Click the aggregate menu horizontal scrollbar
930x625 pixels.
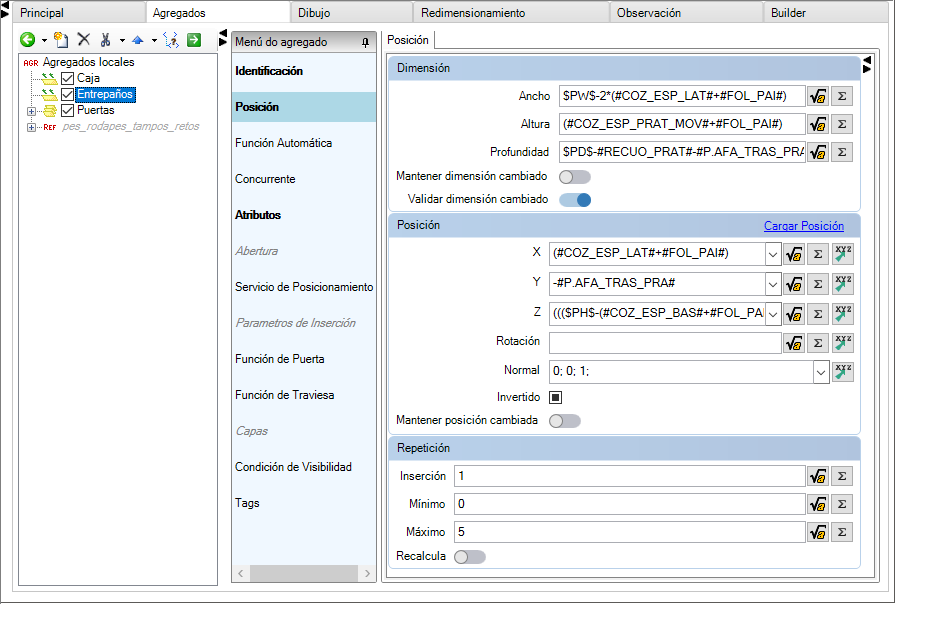(304, 573)
